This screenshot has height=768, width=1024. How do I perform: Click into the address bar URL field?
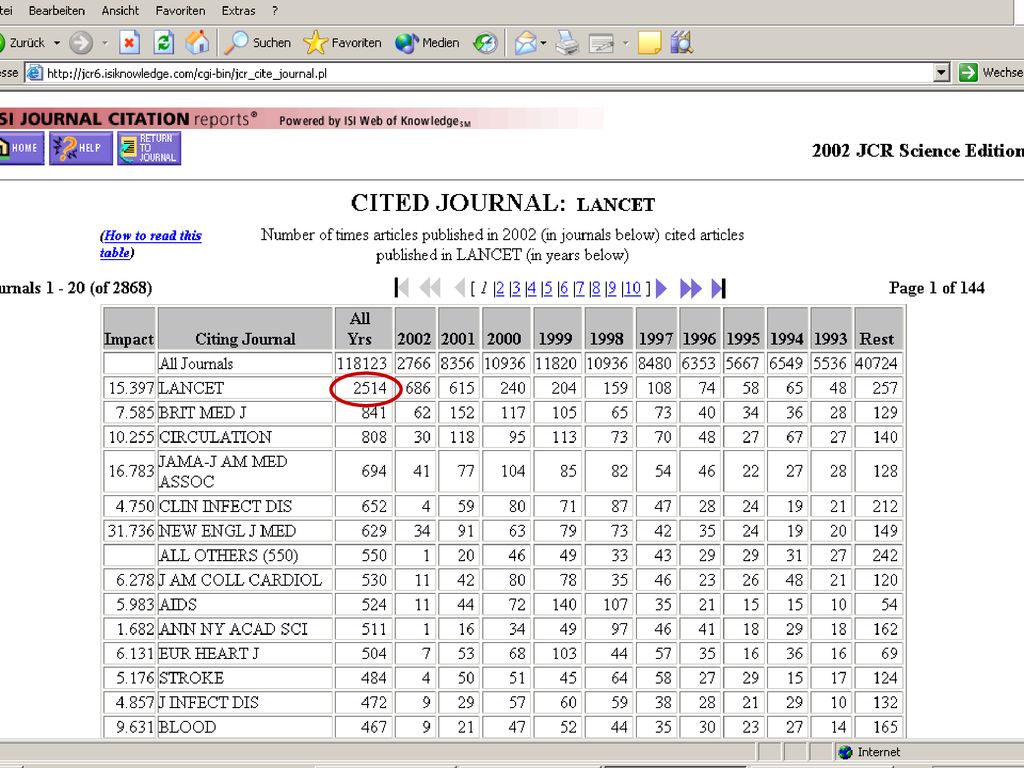click(488, 73)
